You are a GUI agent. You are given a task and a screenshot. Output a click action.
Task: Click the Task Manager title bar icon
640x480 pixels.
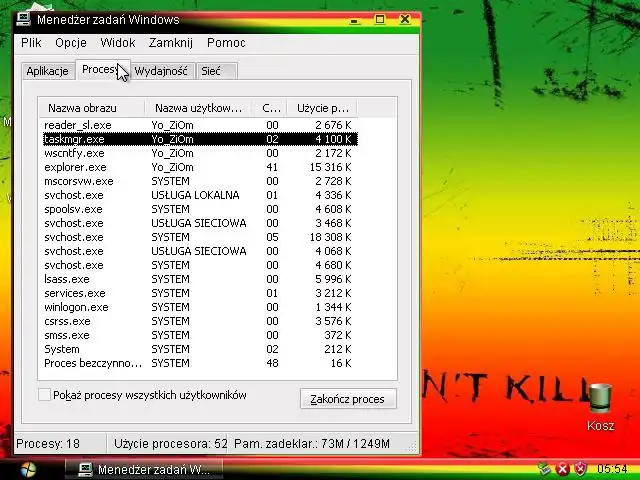(23, 20)
